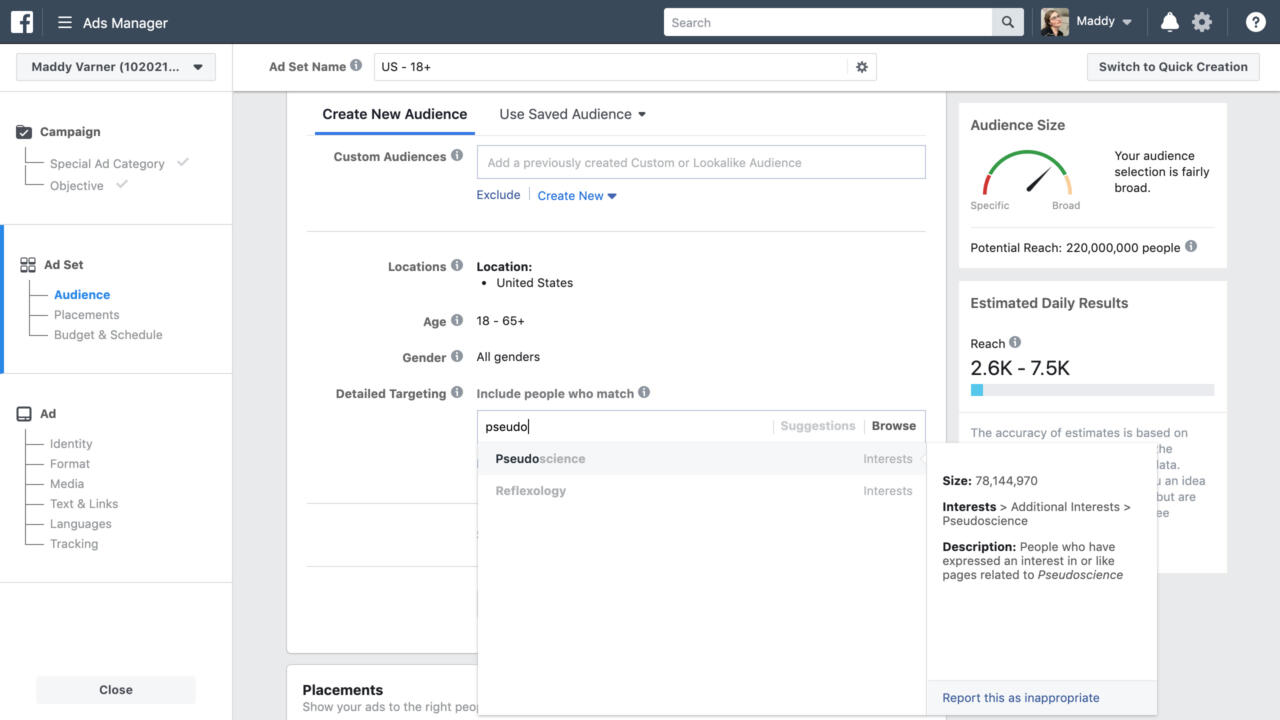
Task: Select the Reflexology interest suggestion
Action: (703, 491)
